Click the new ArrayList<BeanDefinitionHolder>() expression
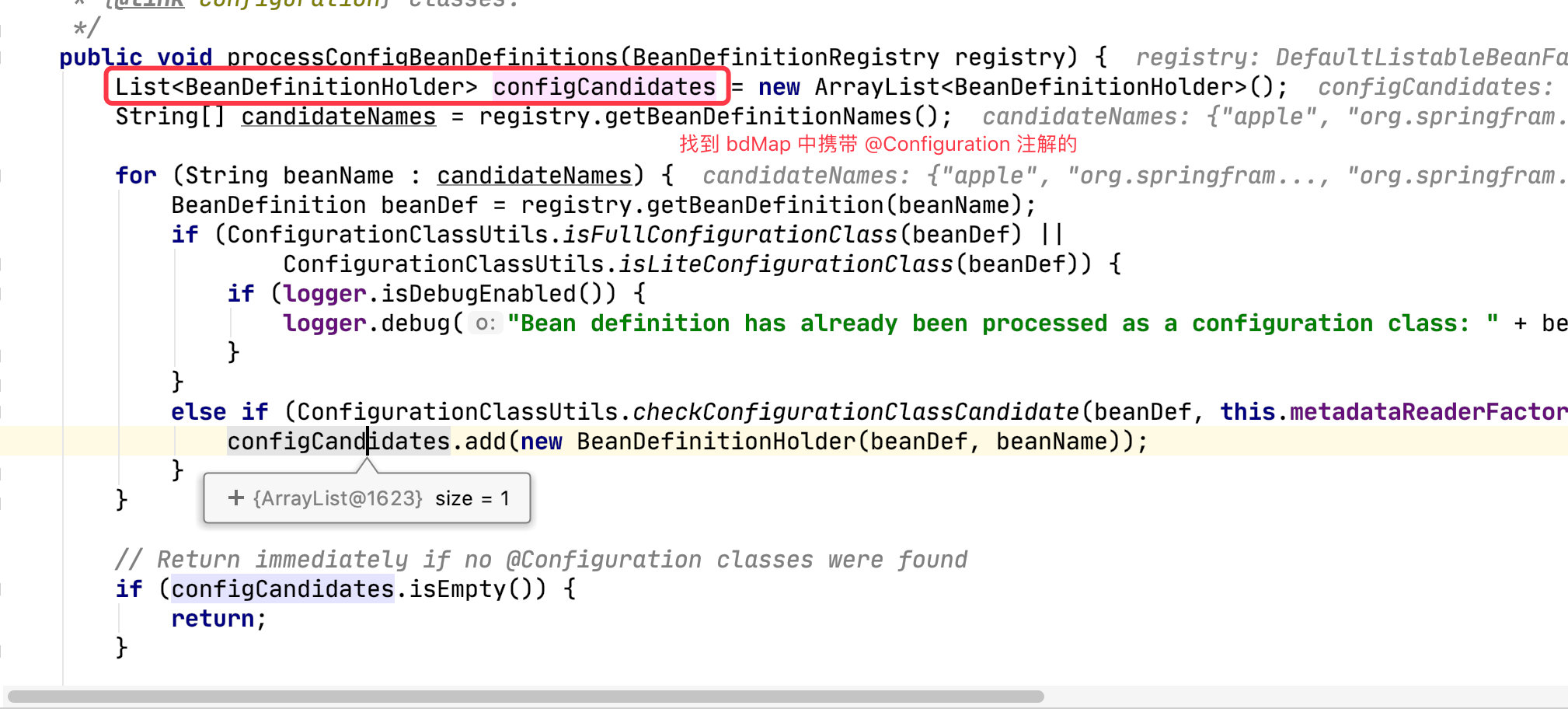 [1016, 87]
